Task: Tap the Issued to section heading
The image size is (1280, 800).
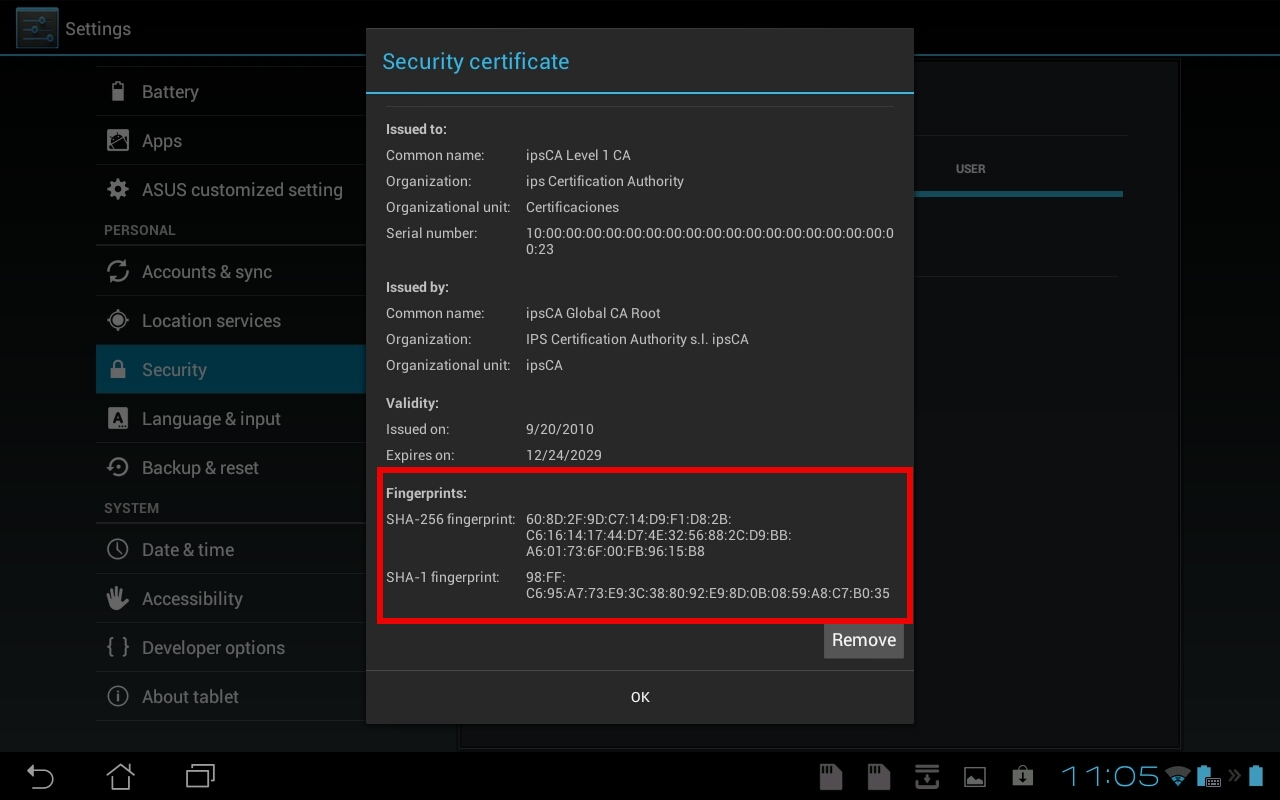Action: pyautogui.click(x=416, y=129)
